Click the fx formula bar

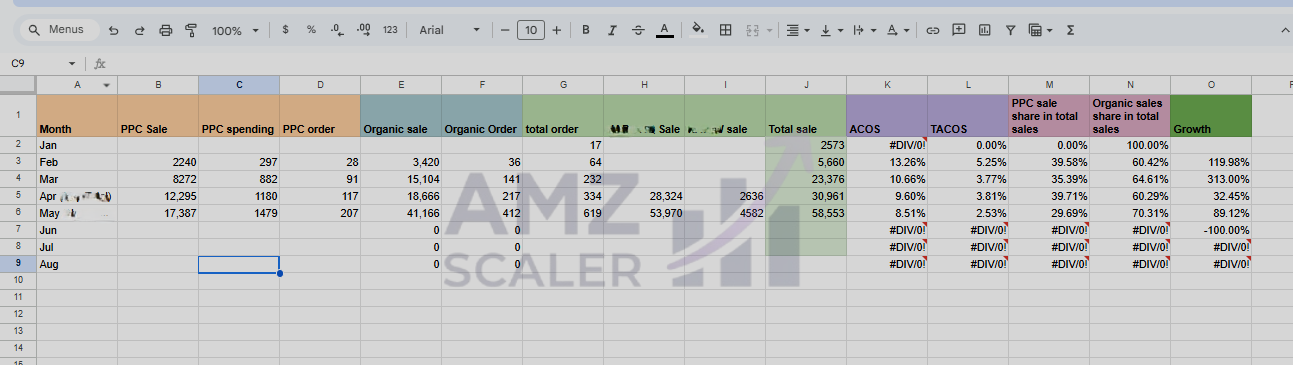click(x=700, y=63)
